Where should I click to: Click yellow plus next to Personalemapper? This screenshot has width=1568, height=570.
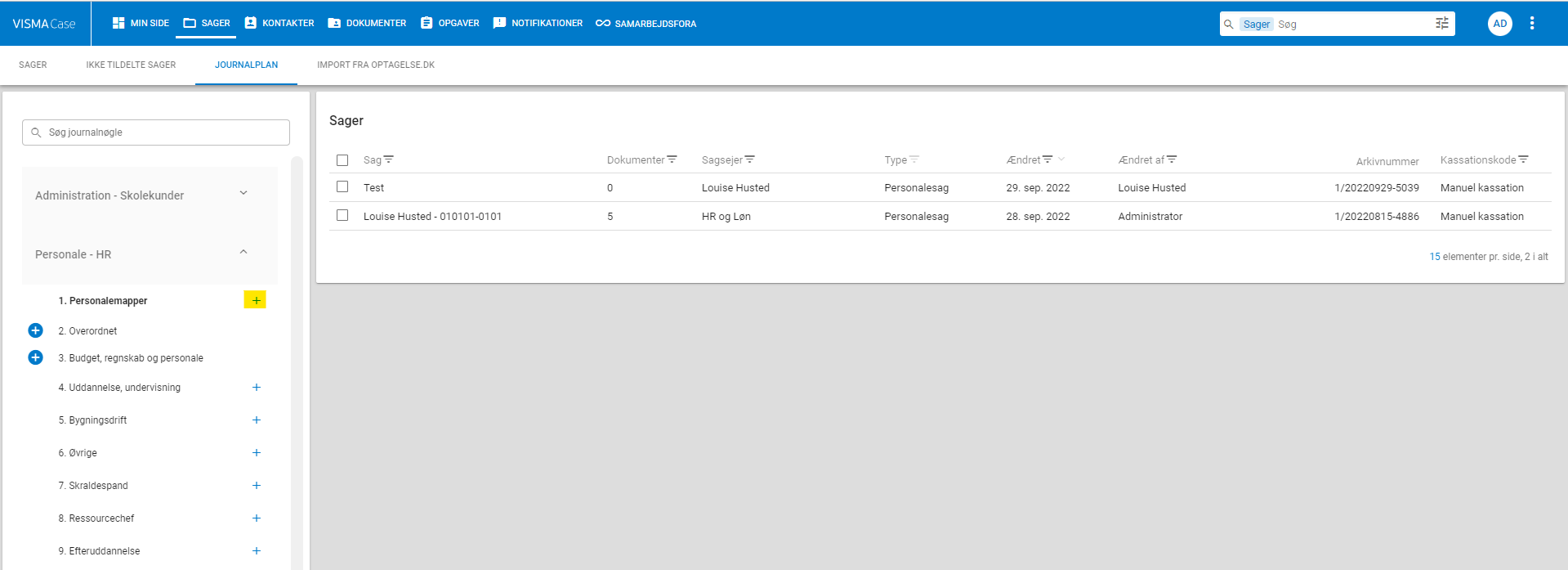point(255,300)
